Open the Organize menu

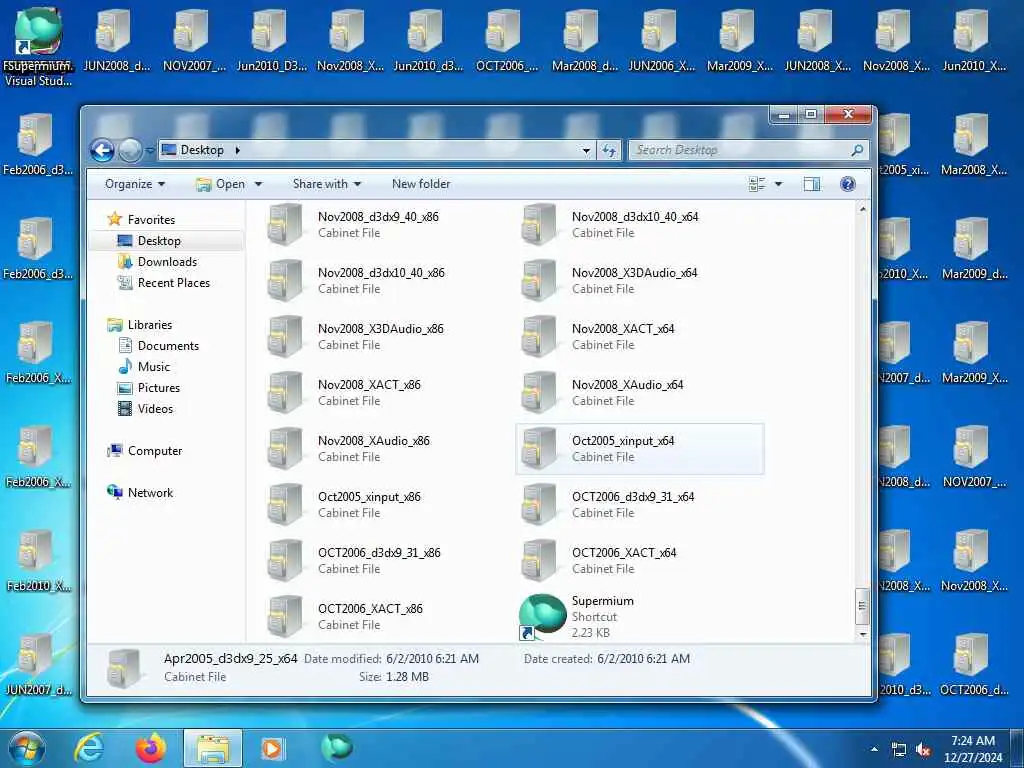[x=135, y=184]
